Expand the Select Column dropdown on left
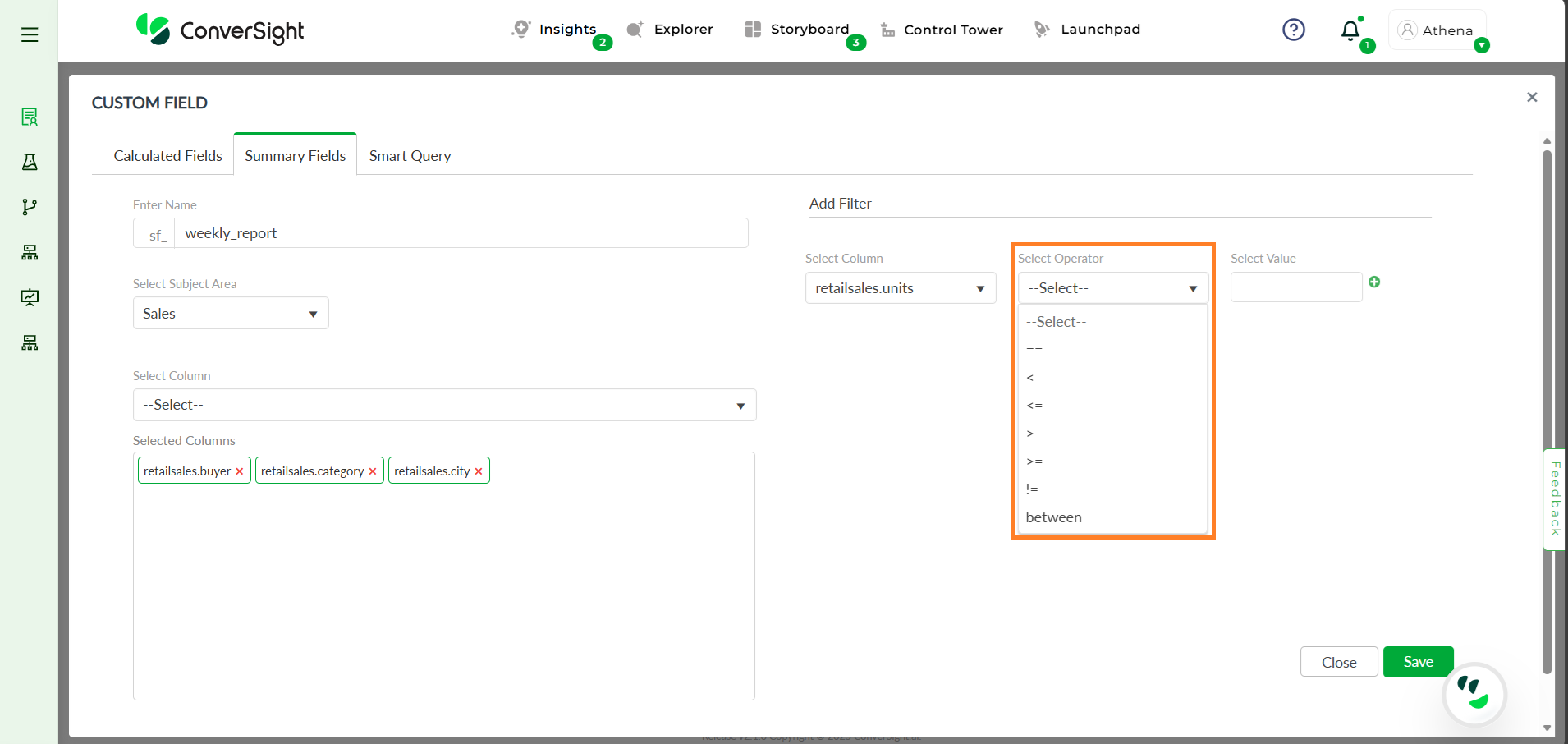Image resolution: width=1568 pixels, height=744 pixels. (444, 405)
